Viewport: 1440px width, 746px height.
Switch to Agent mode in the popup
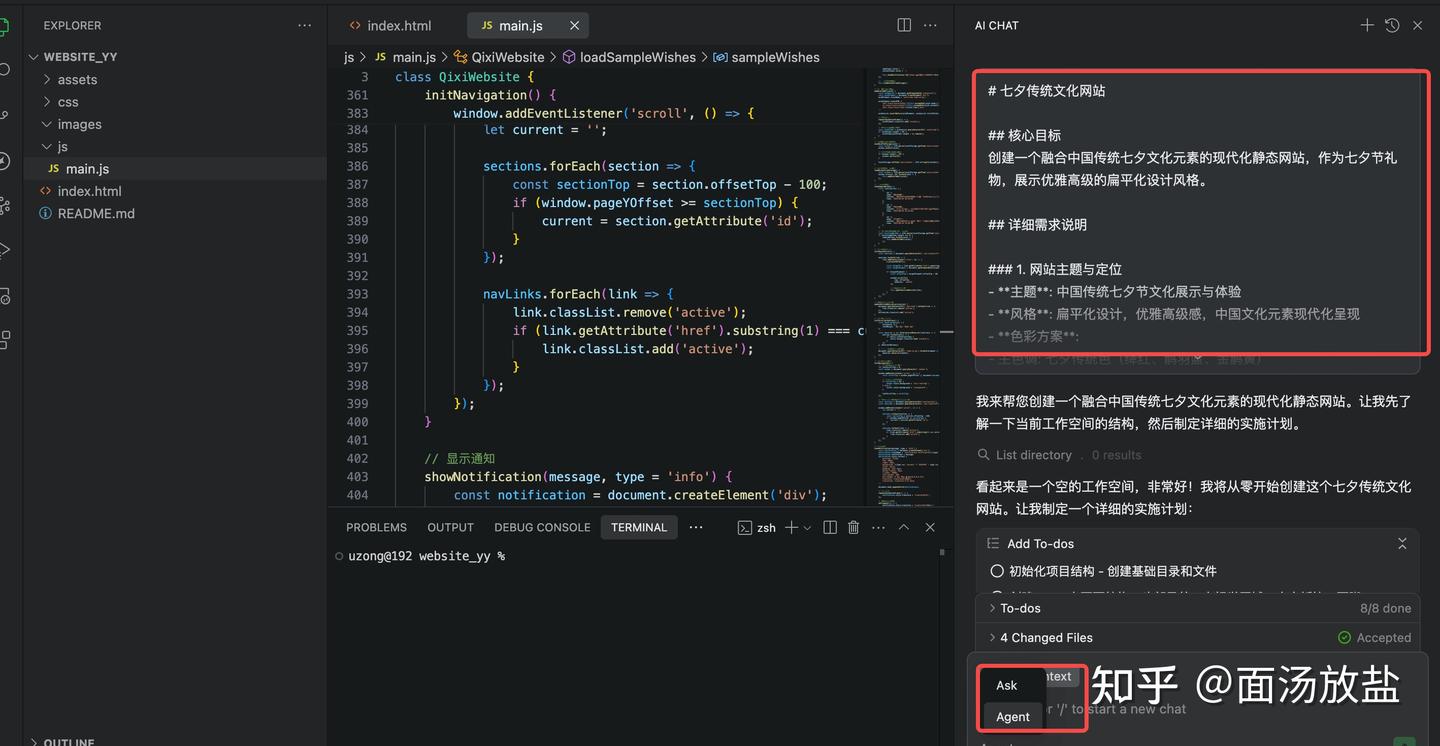click(1013, 717)
